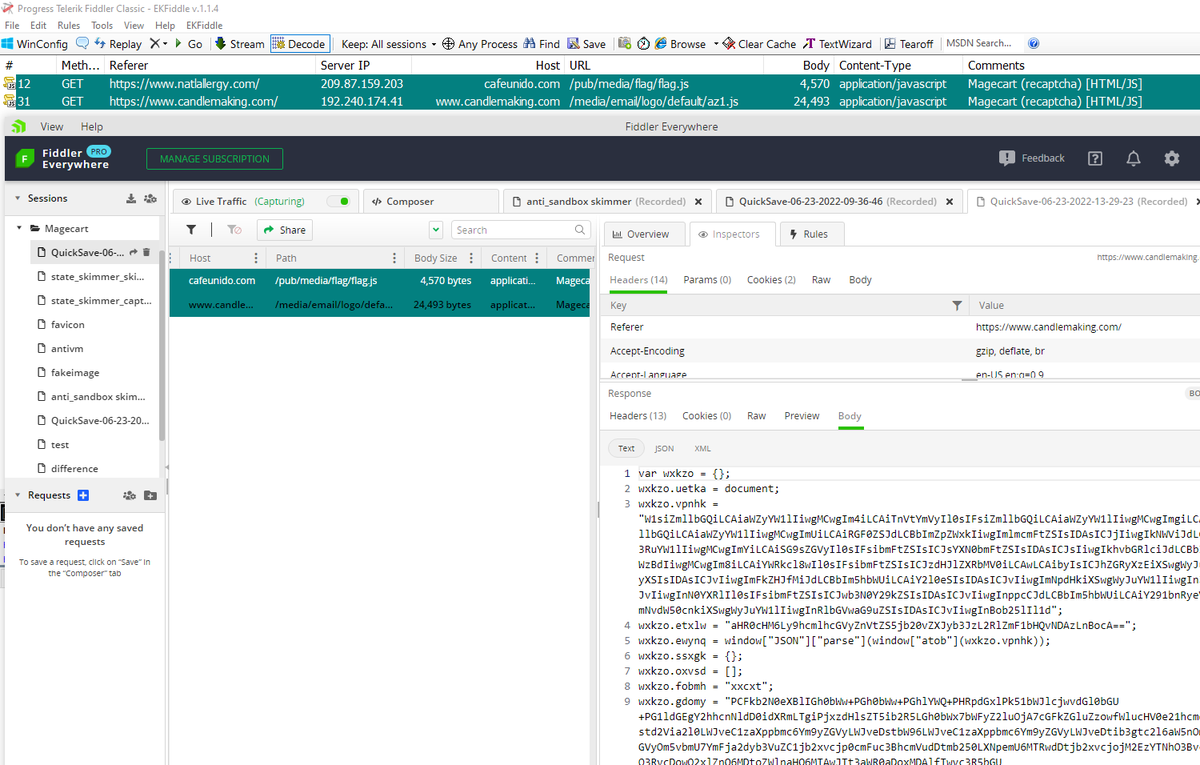This screenshot has height=765, width=1200.
Task: Open the Remove (X) dropdown in Fiddler Classic
Action: click(158, 44)
